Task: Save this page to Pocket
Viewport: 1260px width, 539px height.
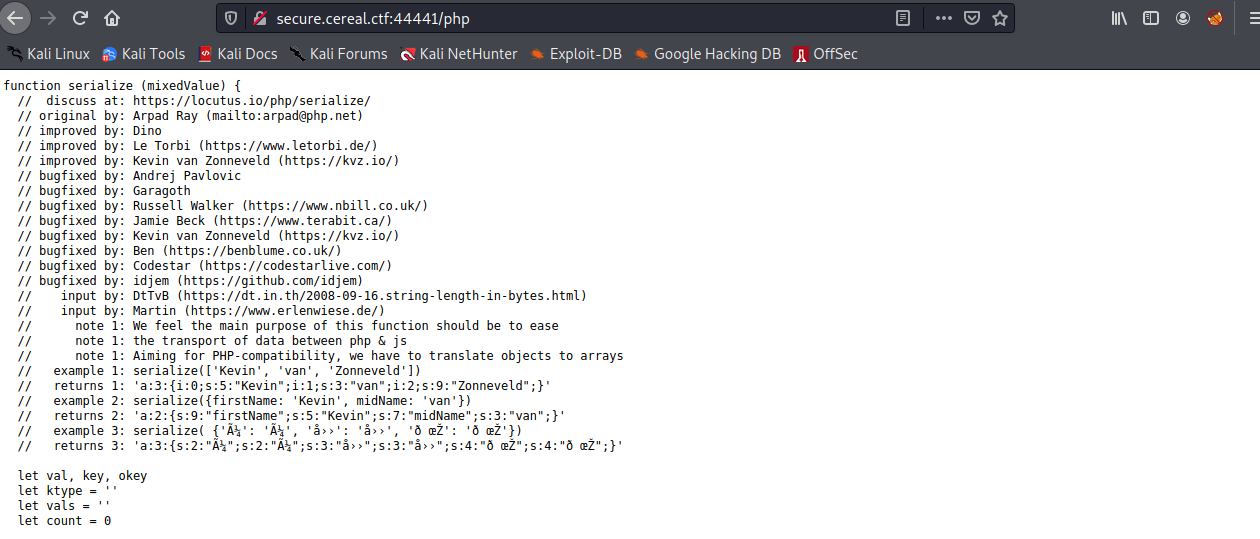Action: [x=971, y=18]
